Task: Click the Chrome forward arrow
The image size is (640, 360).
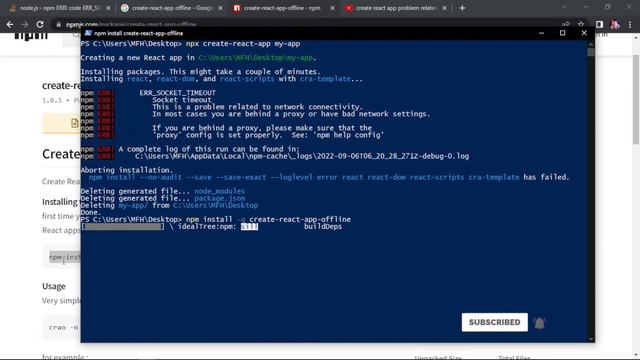Action: (x=25, y=24)
